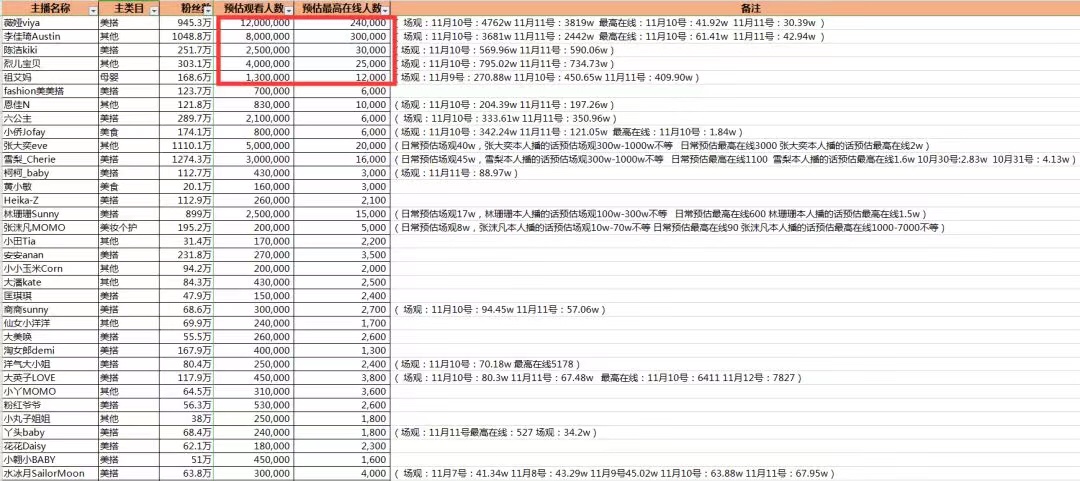Select the 李佳琦Austin name cell
1080x481 pixels.
click(50, 37)
